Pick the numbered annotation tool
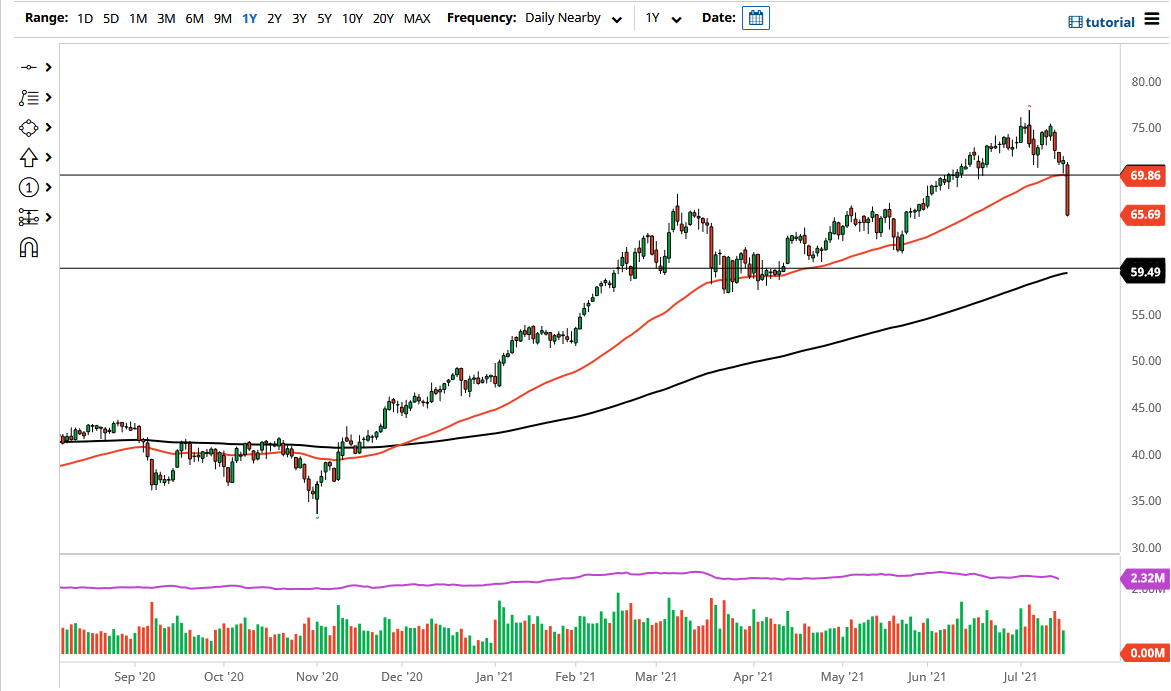The width and height of the screenshot is (1171, 691). tap(30, 186)
